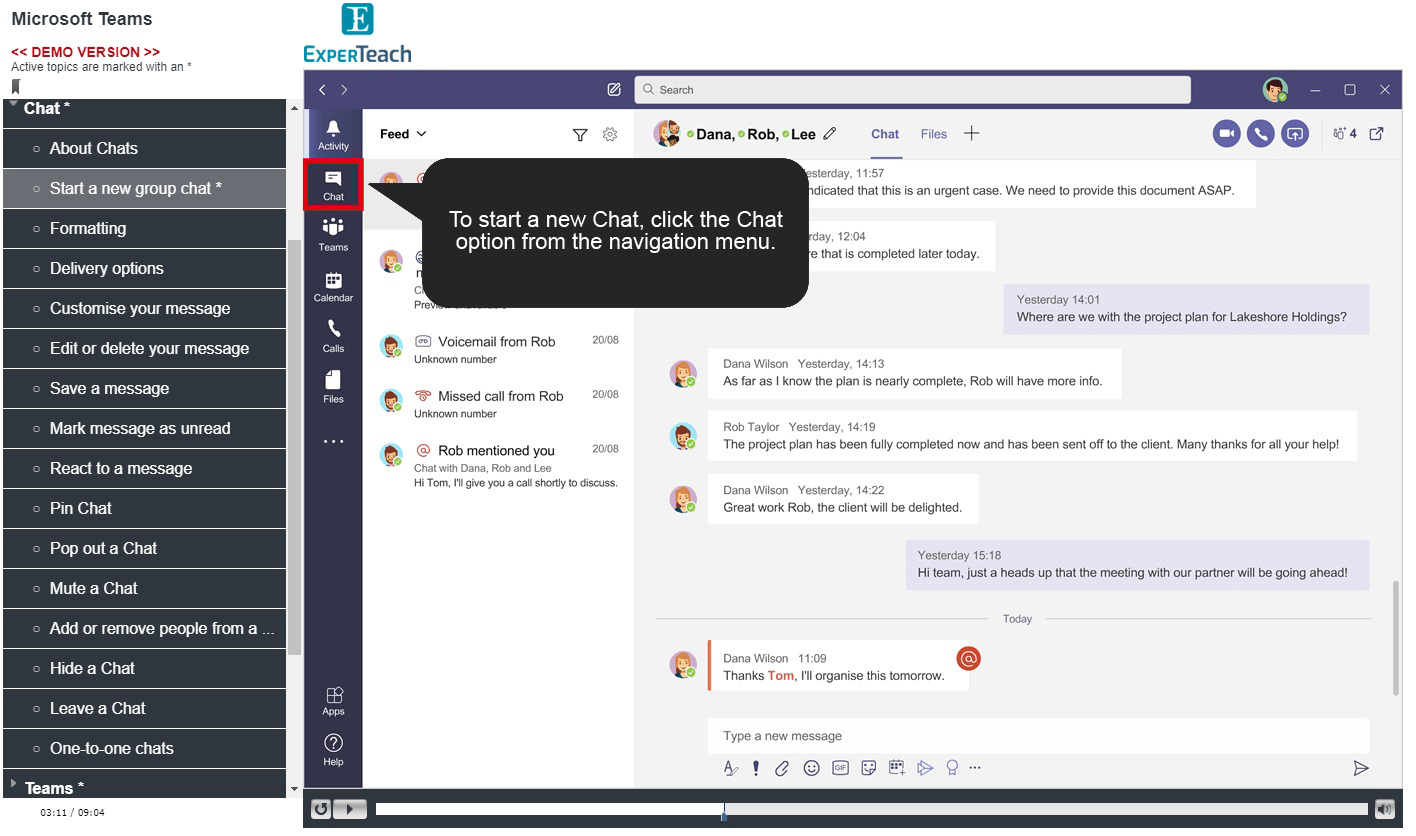The image size is (1416, 836).
Task: Open feed settings gear
Action: point(610,135)
